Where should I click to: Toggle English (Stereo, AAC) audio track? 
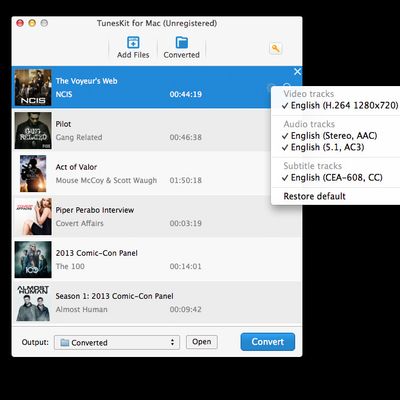pos(330,136)
